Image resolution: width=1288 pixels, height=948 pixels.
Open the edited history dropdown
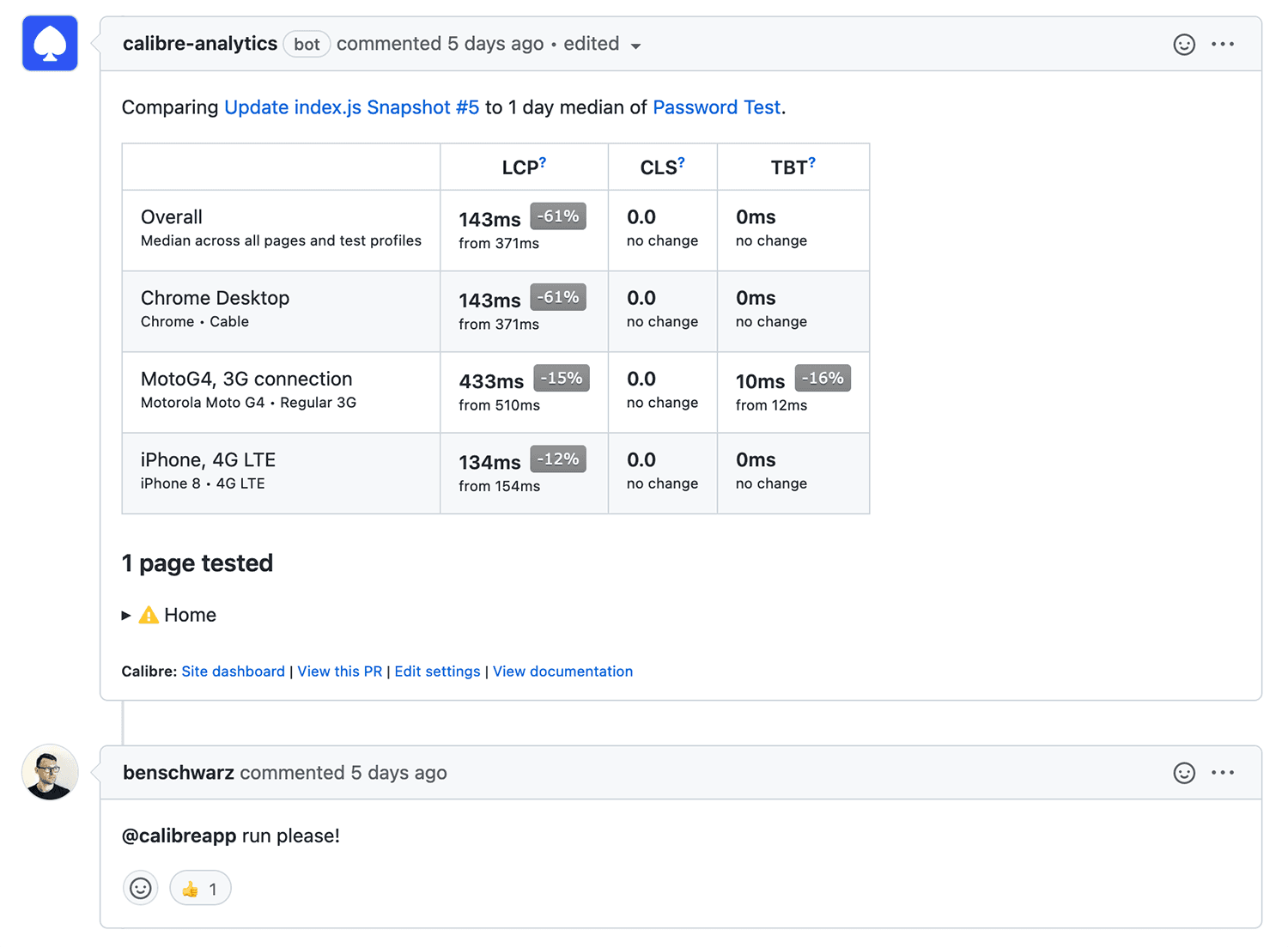[x=636, y=46]
